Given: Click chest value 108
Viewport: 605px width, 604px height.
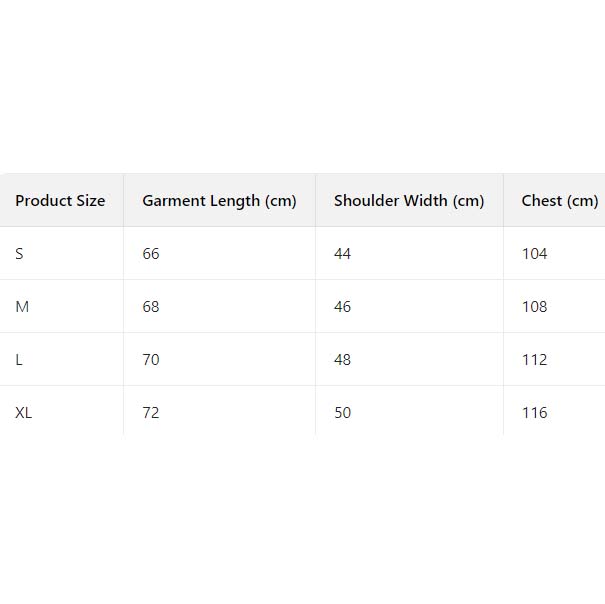Looking at the screenshot, I should pyautogui.click(x=535, y=307).
